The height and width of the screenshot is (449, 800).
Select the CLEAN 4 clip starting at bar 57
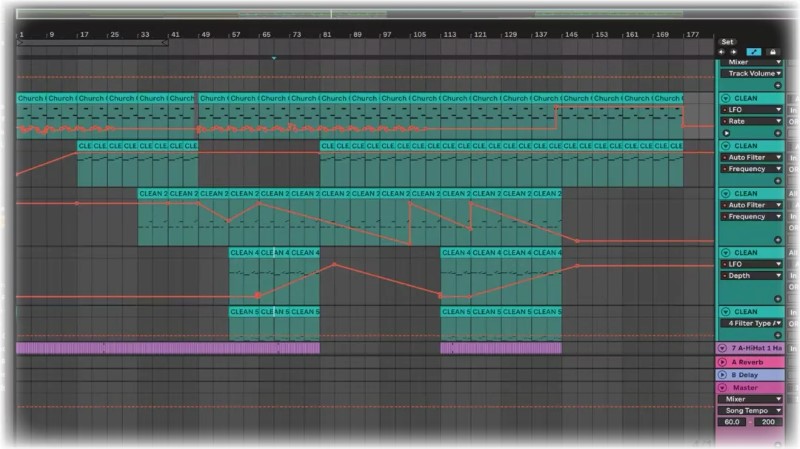pos(244,253)
